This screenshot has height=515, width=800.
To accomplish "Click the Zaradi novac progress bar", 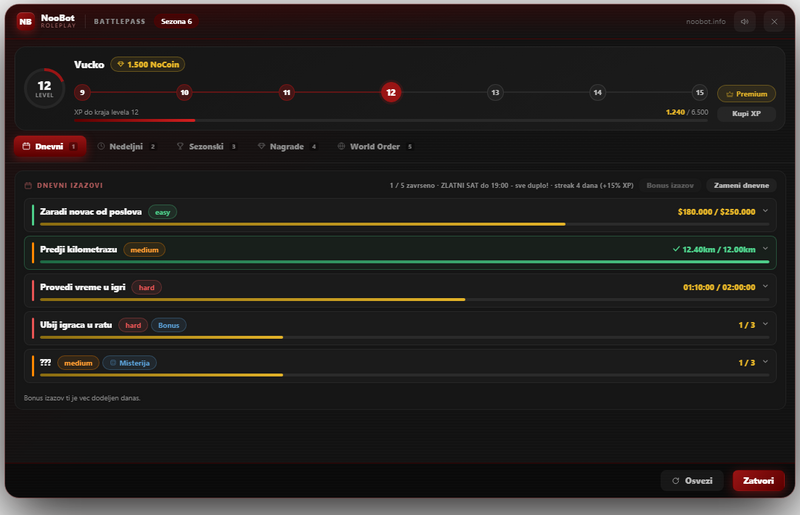I will pyautogui.click(x=404, y=224).
